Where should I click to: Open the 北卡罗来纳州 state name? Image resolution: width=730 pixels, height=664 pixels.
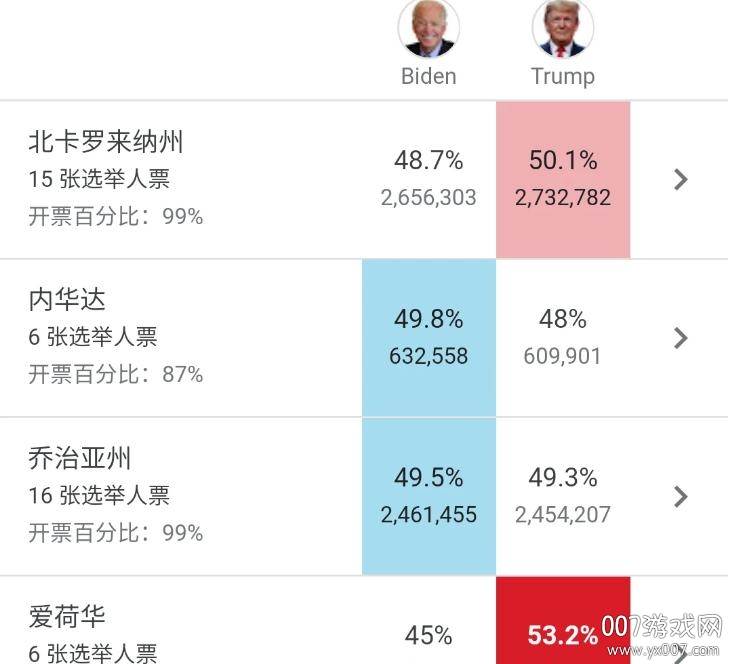106,142
